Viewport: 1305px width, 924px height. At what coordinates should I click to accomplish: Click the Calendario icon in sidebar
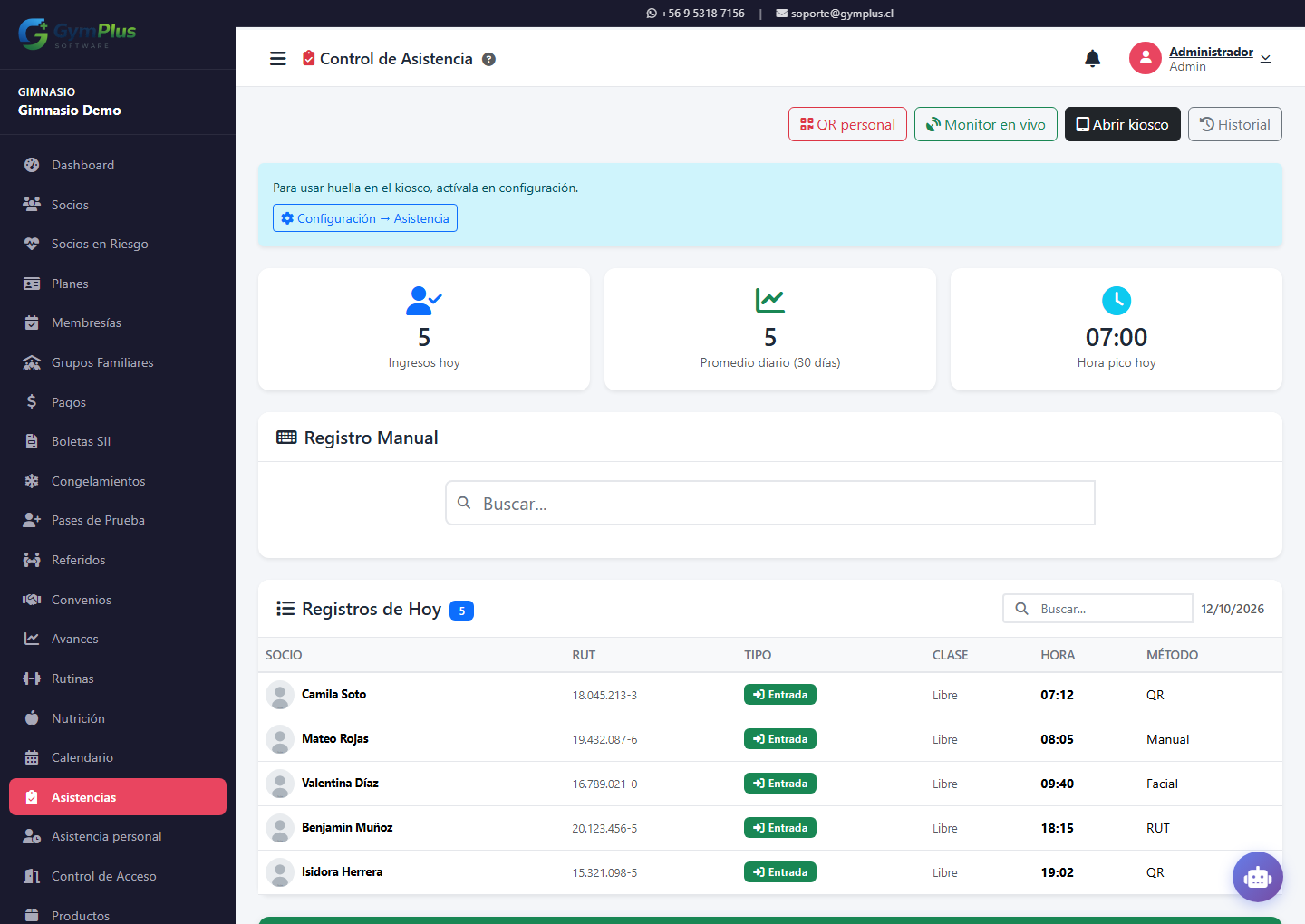click(32, 757)
